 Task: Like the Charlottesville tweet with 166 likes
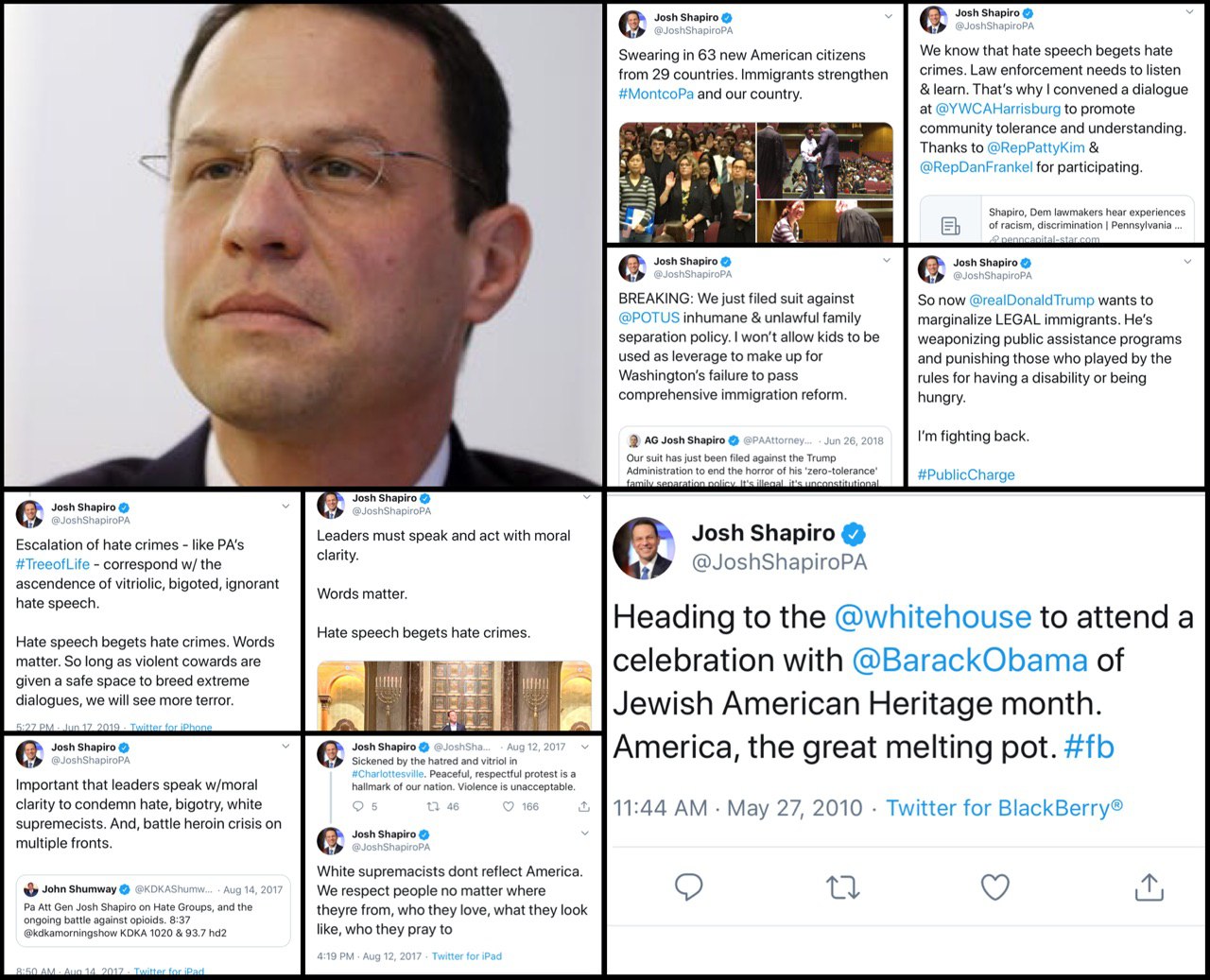point(509,806)
